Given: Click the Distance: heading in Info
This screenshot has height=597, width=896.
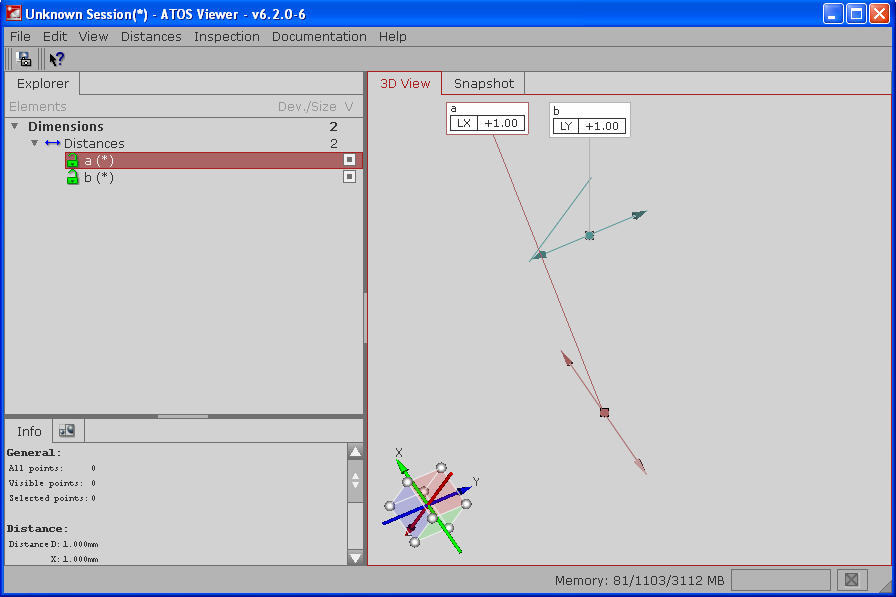Looking at the screenshot, I should pyautogui.click(x=37, y=528).
